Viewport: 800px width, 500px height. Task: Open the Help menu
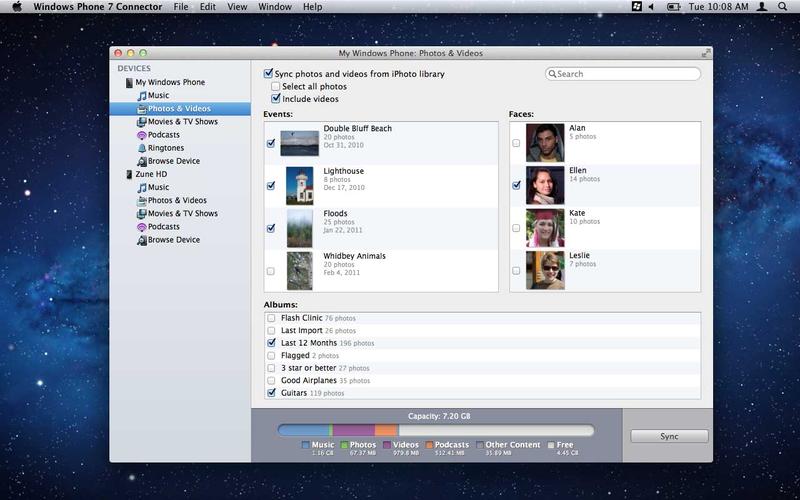(x=313, y=7)
